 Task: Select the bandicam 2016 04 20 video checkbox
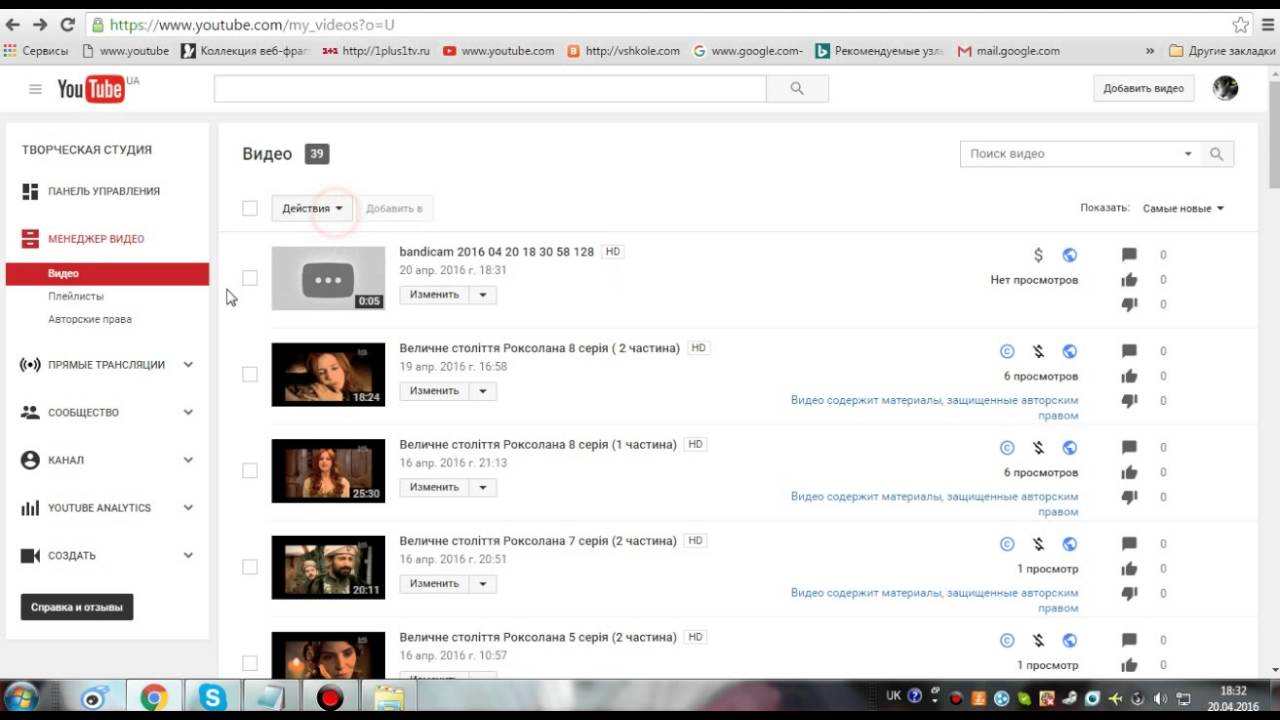[250, 278]
